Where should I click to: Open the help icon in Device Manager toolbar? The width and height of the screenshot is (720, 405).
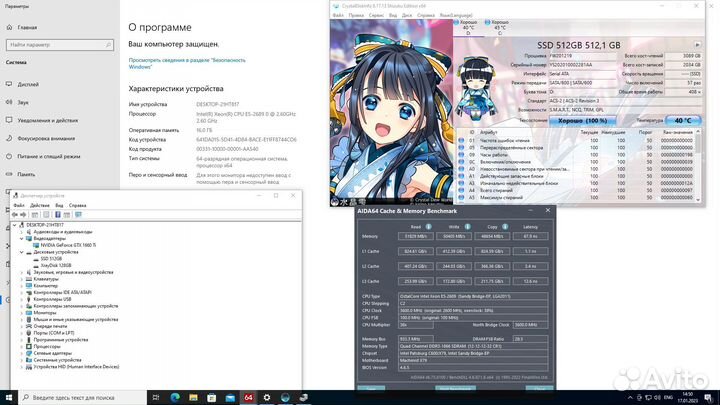tap(57, 214)
